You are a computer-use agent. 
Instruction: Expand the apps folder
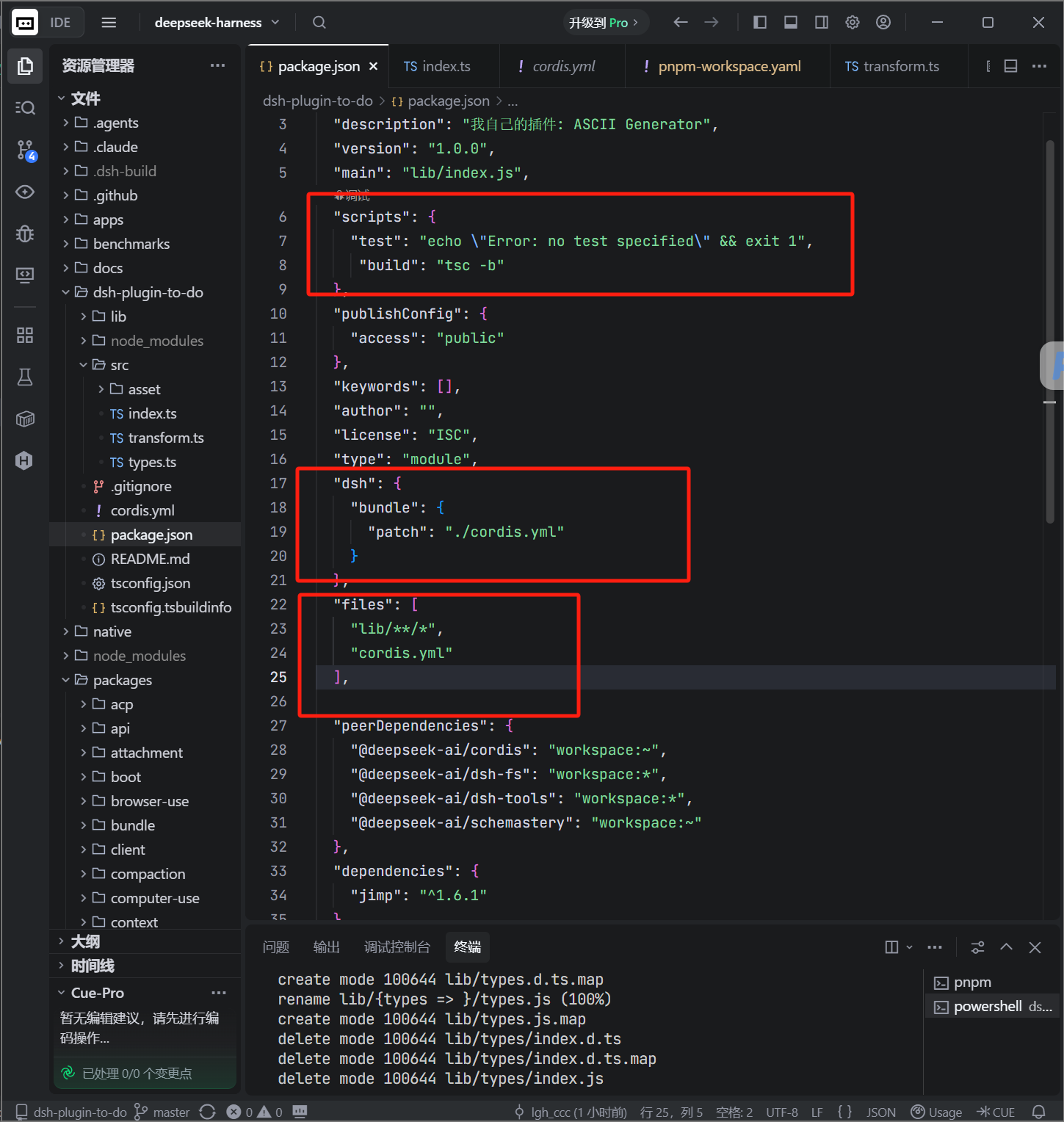(x=108, y=220)
